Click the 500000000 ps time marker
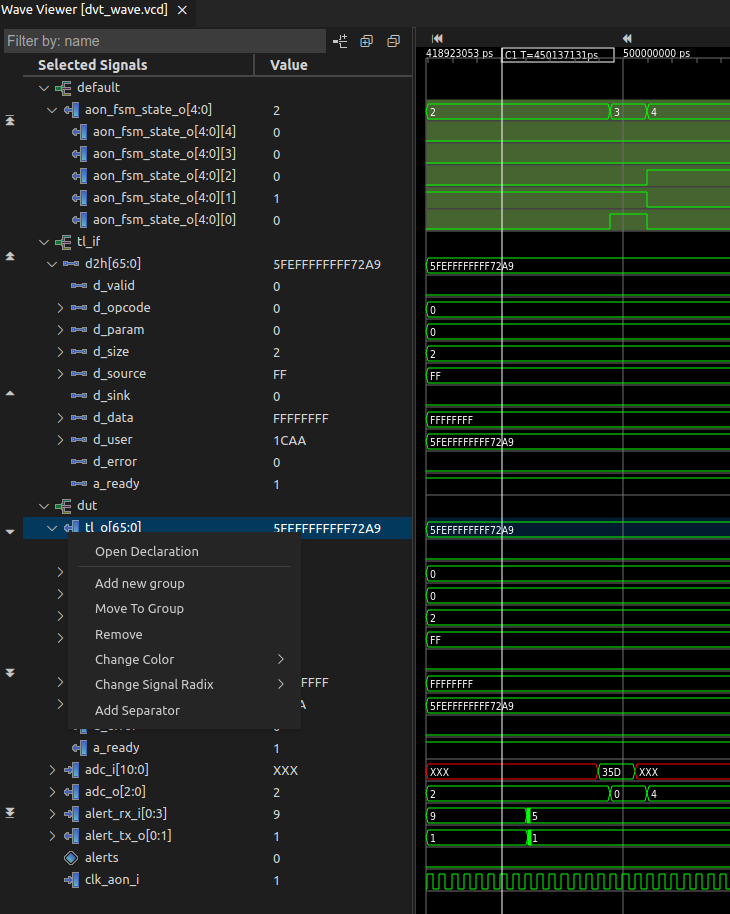 (x=657, y=53)
